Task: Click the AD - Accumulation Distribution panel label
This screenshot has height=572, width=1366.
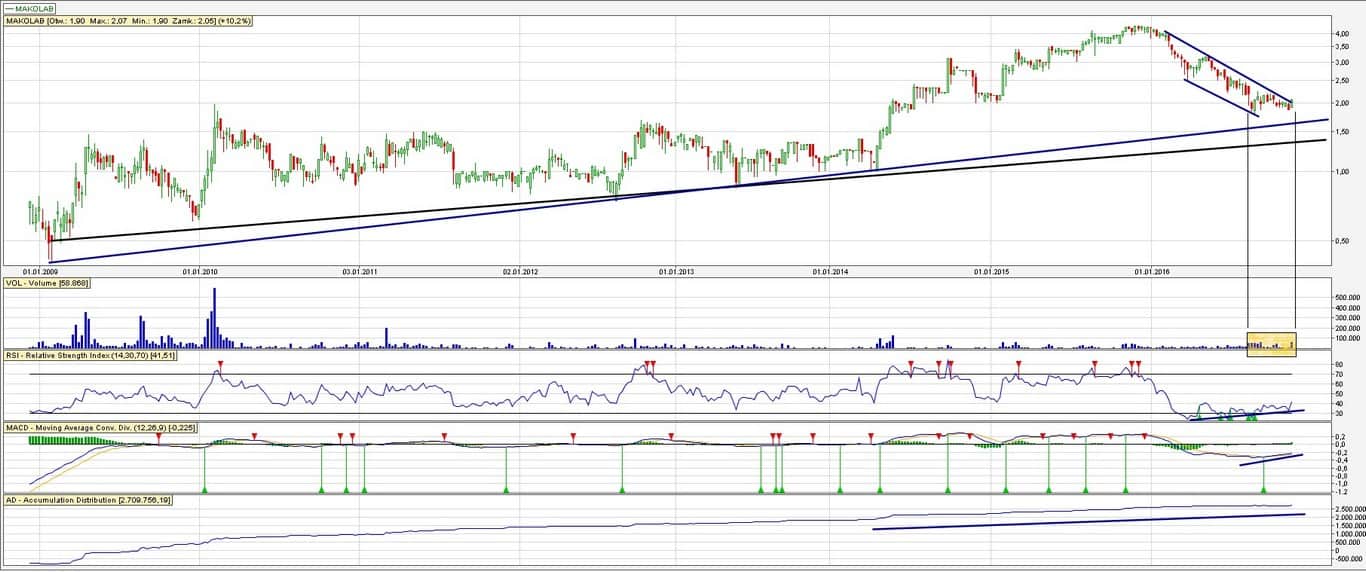Action: click(x=88, y=499)
